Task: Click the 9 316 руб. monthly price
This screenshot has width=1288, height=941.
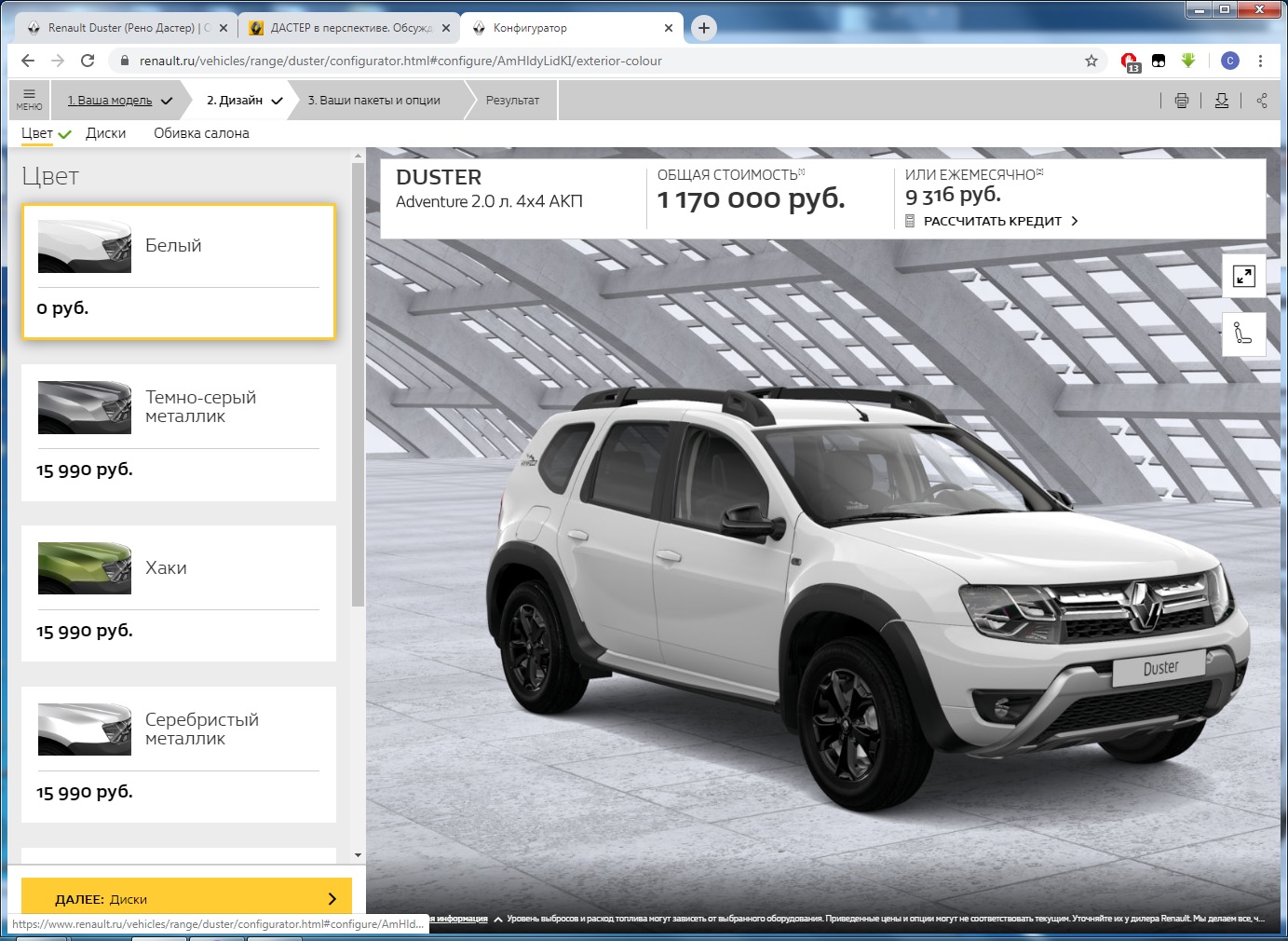Action: coord(953,195)
